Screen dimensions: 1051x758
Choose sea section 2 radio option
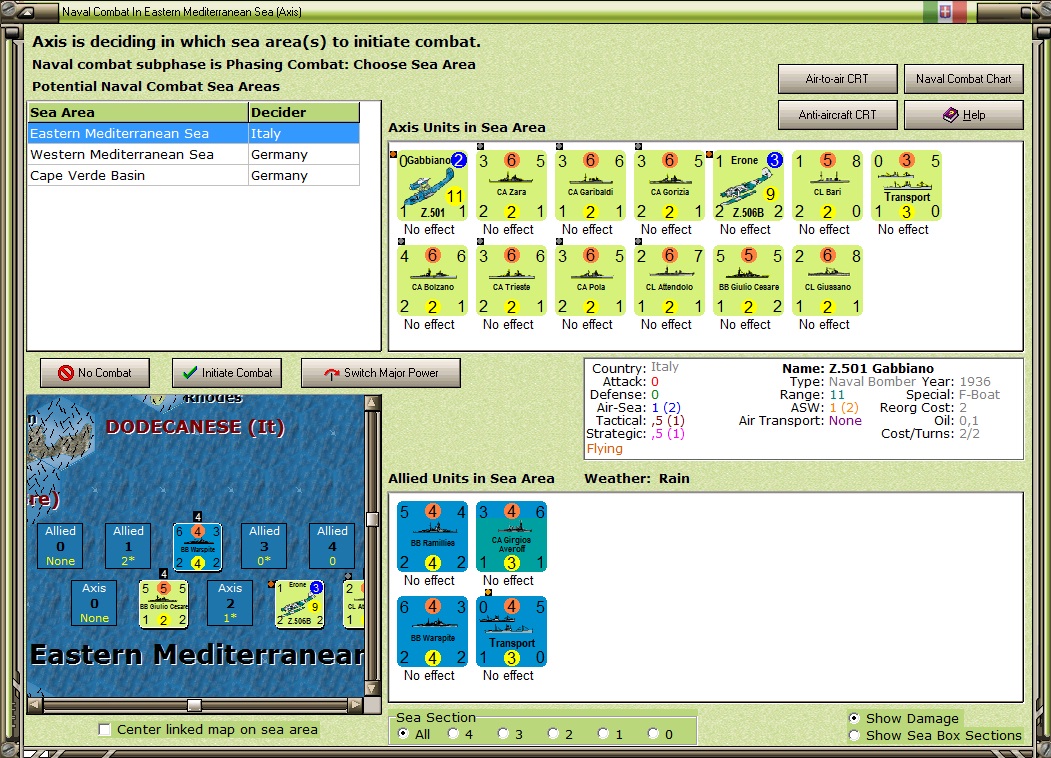coord(553,734)
